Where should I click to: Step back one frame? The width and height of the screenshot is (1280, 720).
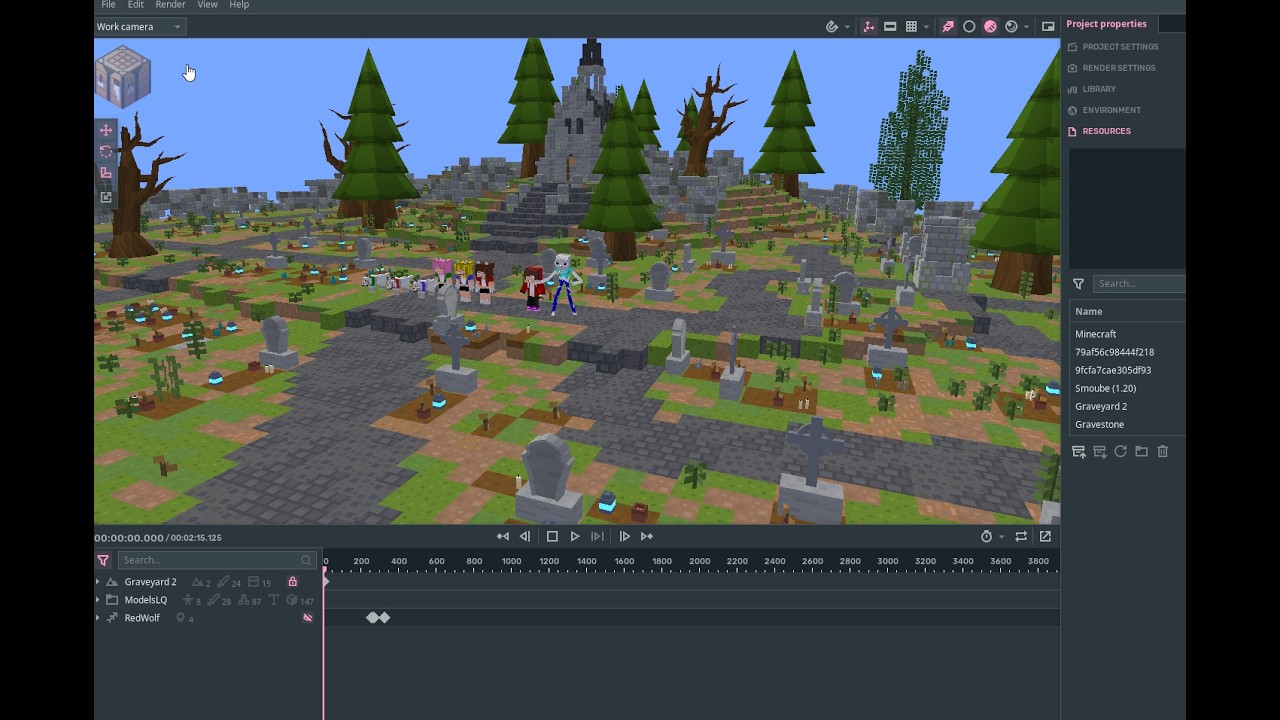[x=525, y=537]
